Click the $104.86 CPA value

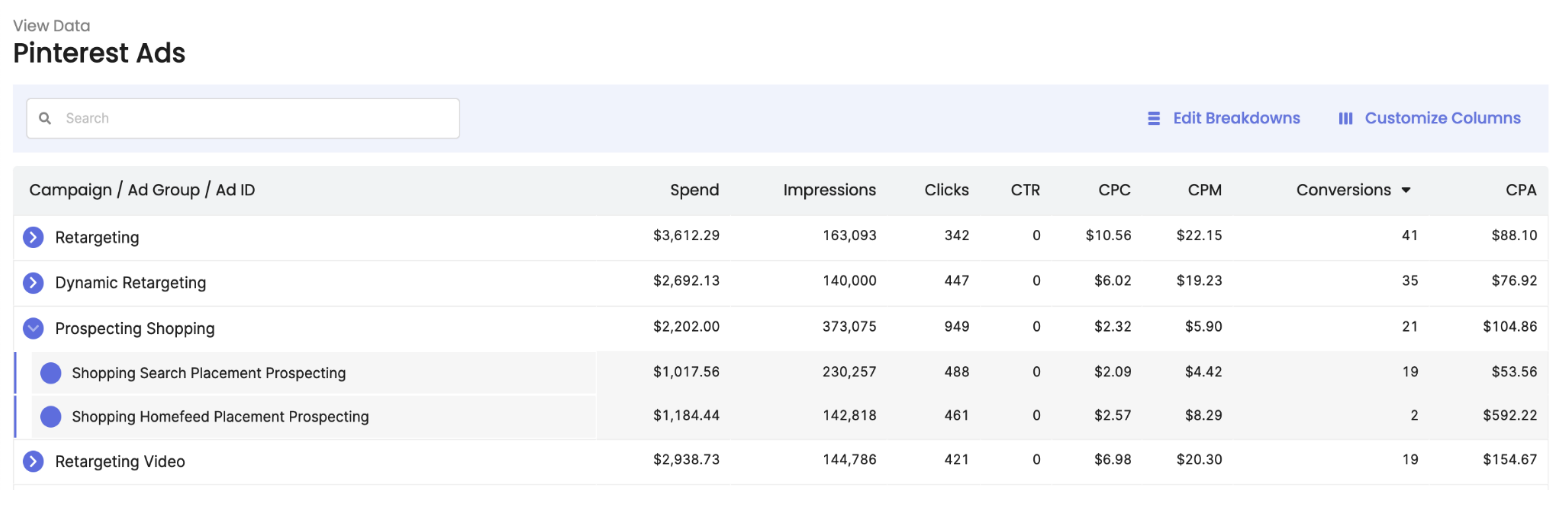pyautogui.click(x=1509, y=326)
